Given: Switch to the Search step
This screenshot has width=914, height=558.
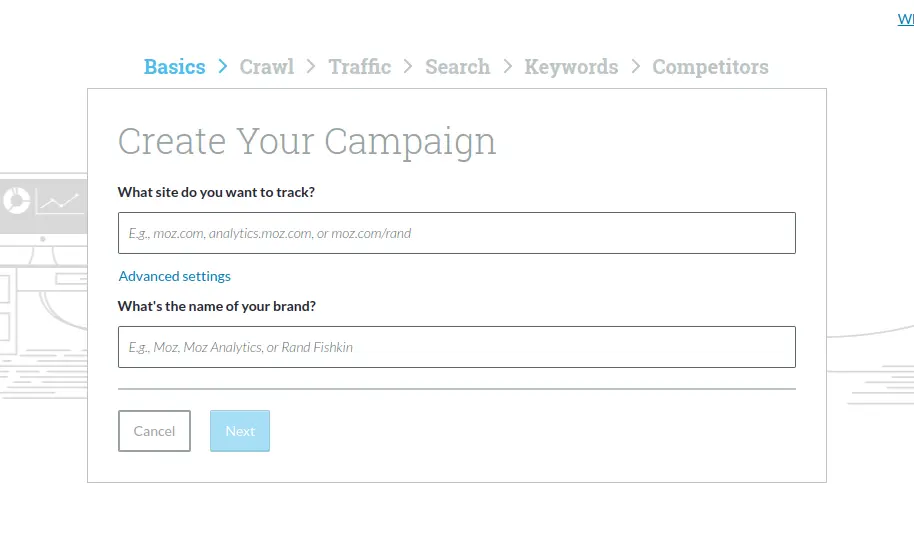Looking at the screenshot, I should tap(458, 66).
